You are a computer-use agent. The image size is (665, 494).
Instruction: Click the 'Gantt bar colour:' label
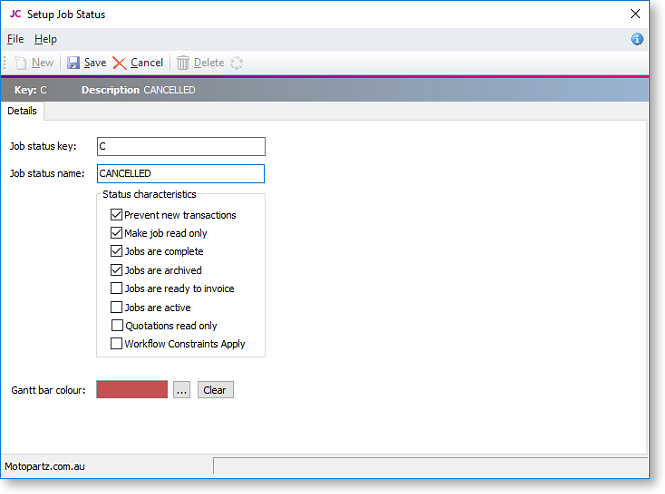point(48,390)
